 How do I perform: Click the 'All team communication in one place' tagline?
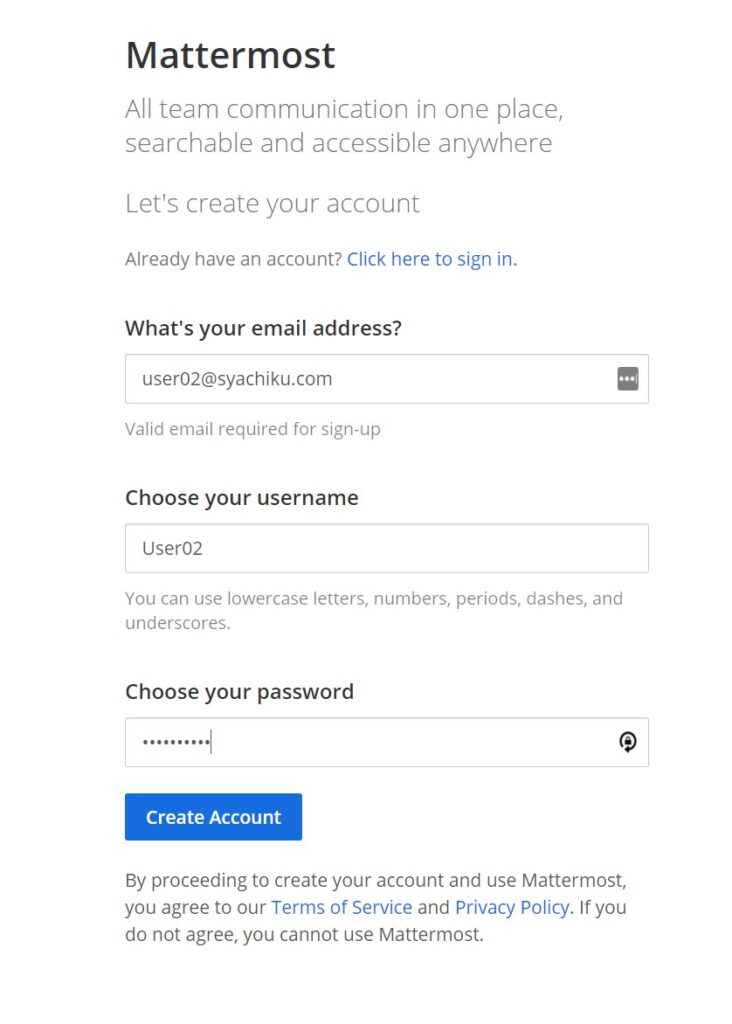(x=344, y=109)
